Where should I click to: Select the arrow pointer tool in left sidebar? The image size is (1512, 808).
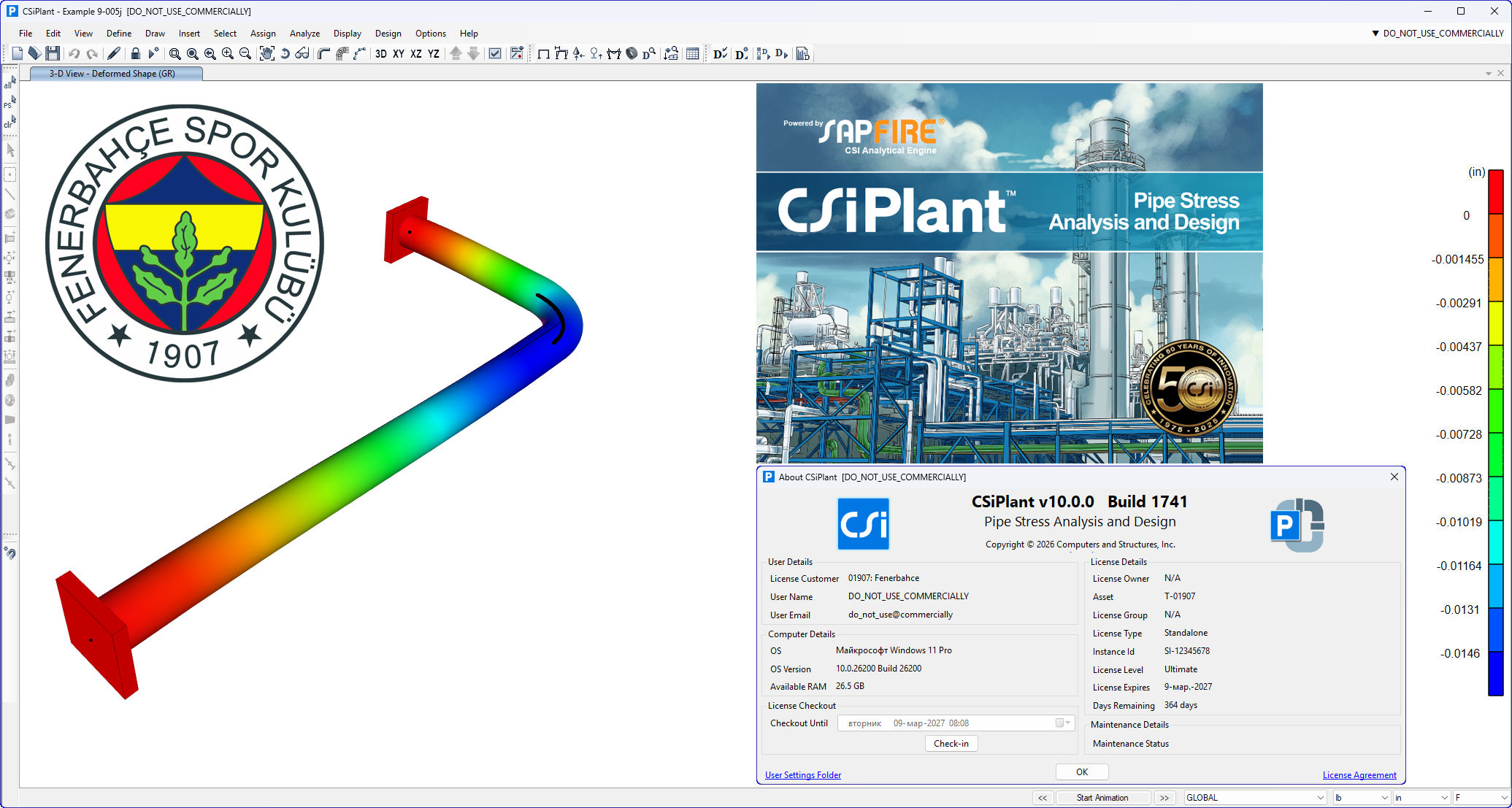[10, 150]
